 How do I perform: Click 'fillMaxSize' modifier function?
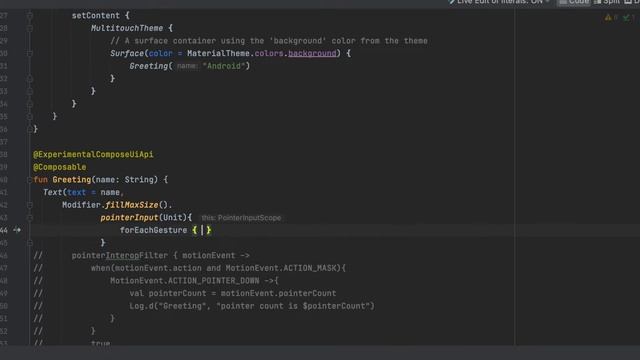131,205
